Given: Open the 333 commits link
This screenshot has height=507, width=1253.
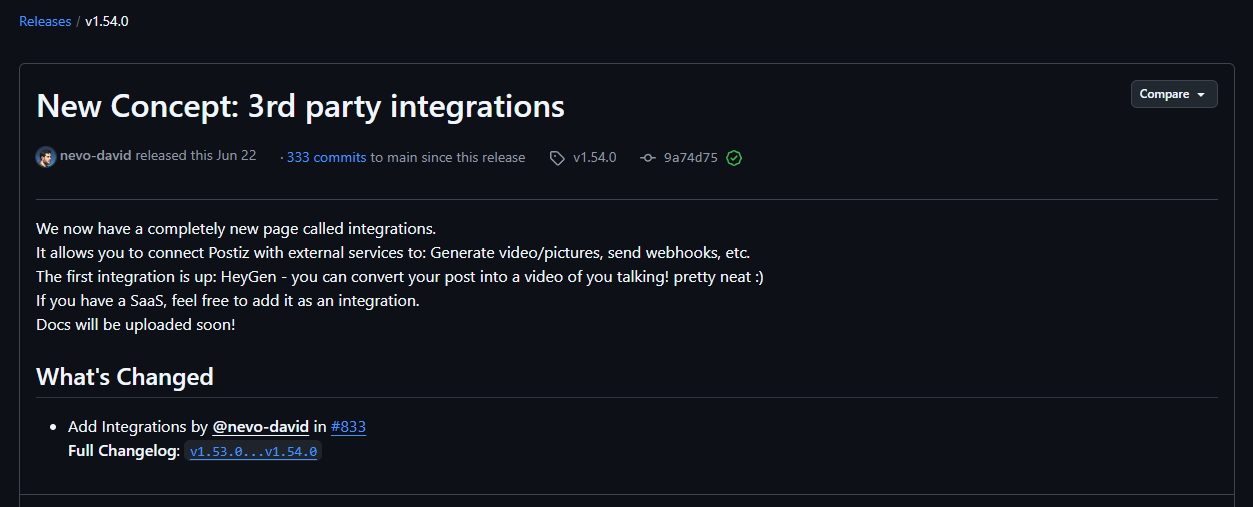Looking at the screenshot, I should coord(326,157).
